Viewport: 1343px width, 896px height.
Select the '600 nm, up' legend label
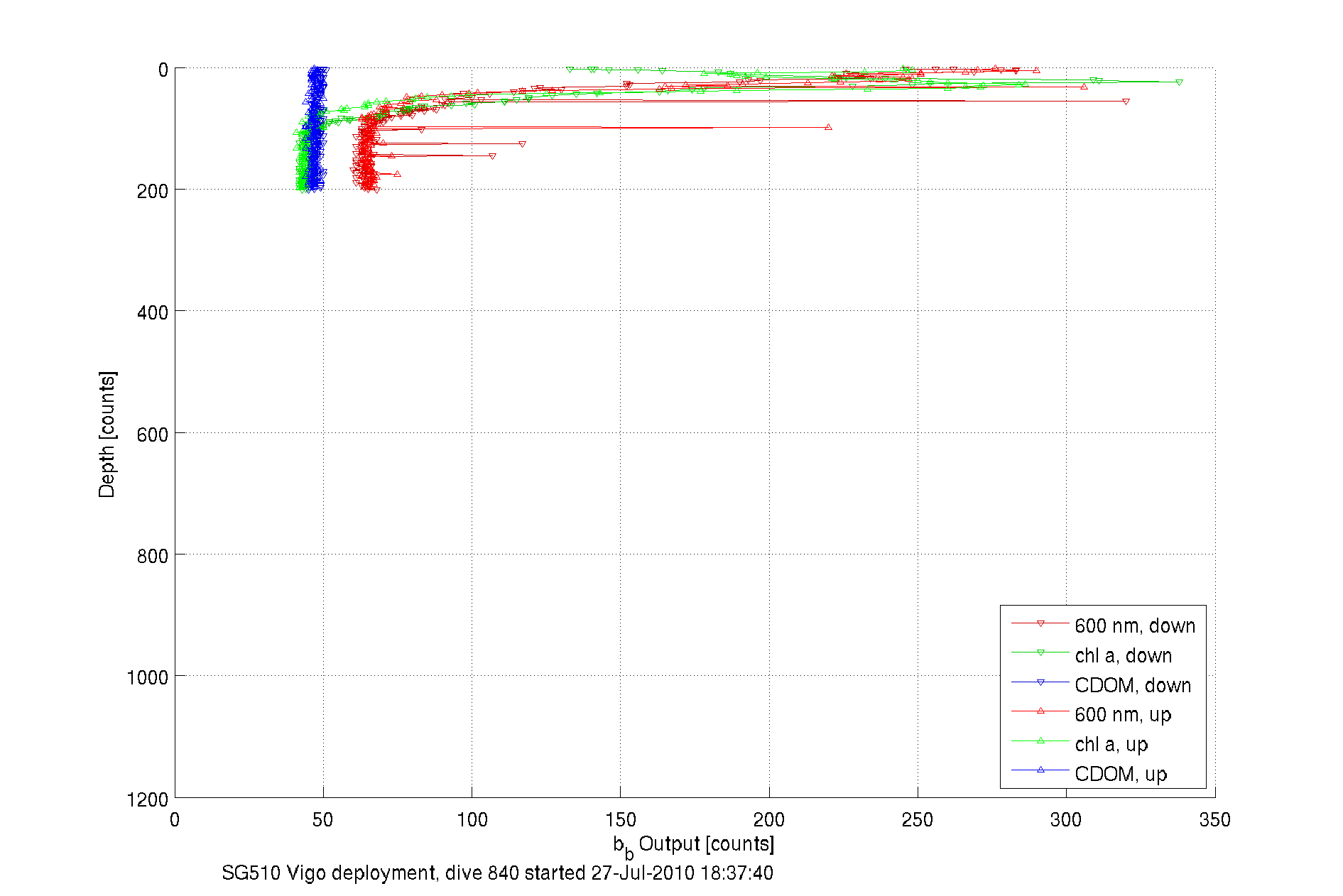click(1123, 714)
